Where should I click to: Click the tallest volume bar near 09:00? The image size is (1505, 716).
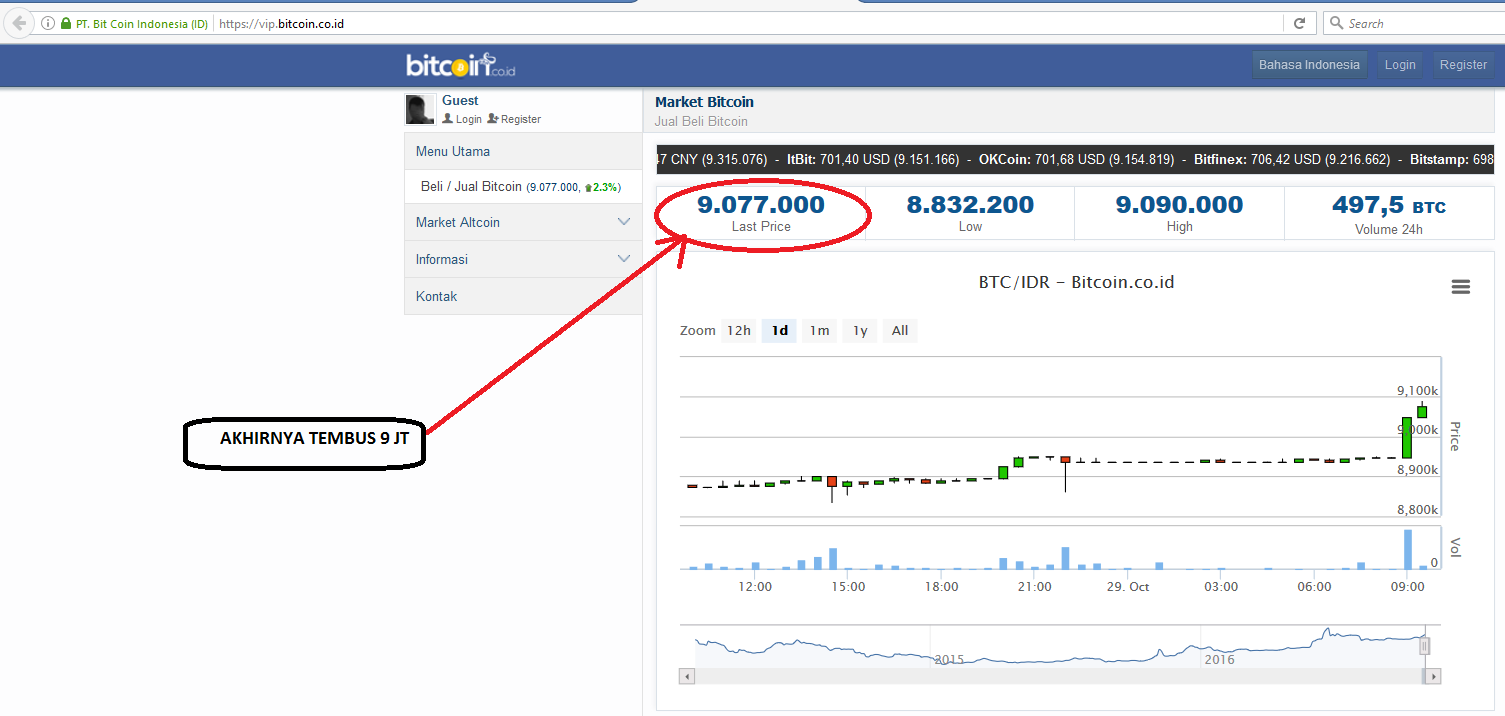click(1408, 549)
